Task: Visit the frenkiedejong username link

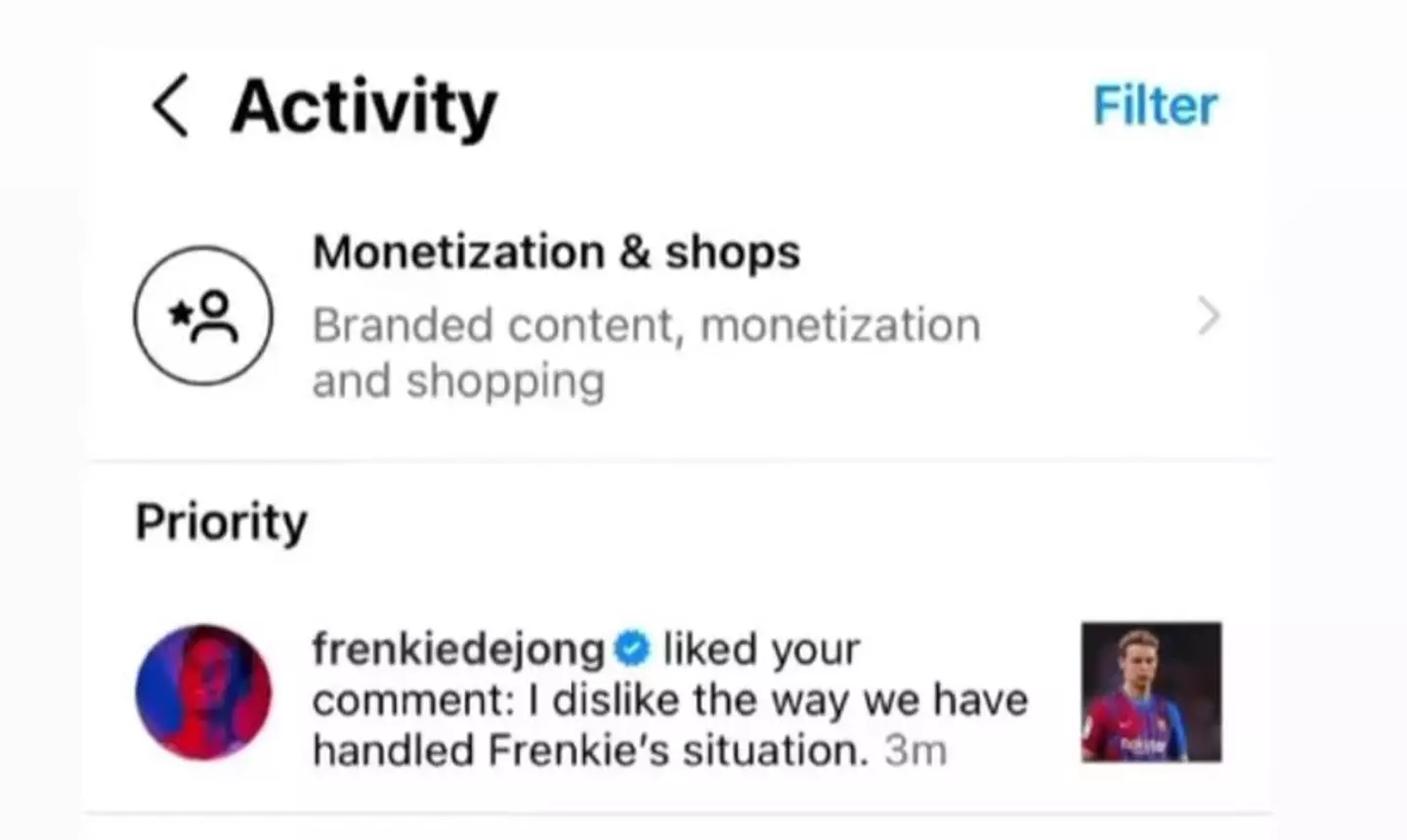Action: pyautogui.click(x=458, y=649)
